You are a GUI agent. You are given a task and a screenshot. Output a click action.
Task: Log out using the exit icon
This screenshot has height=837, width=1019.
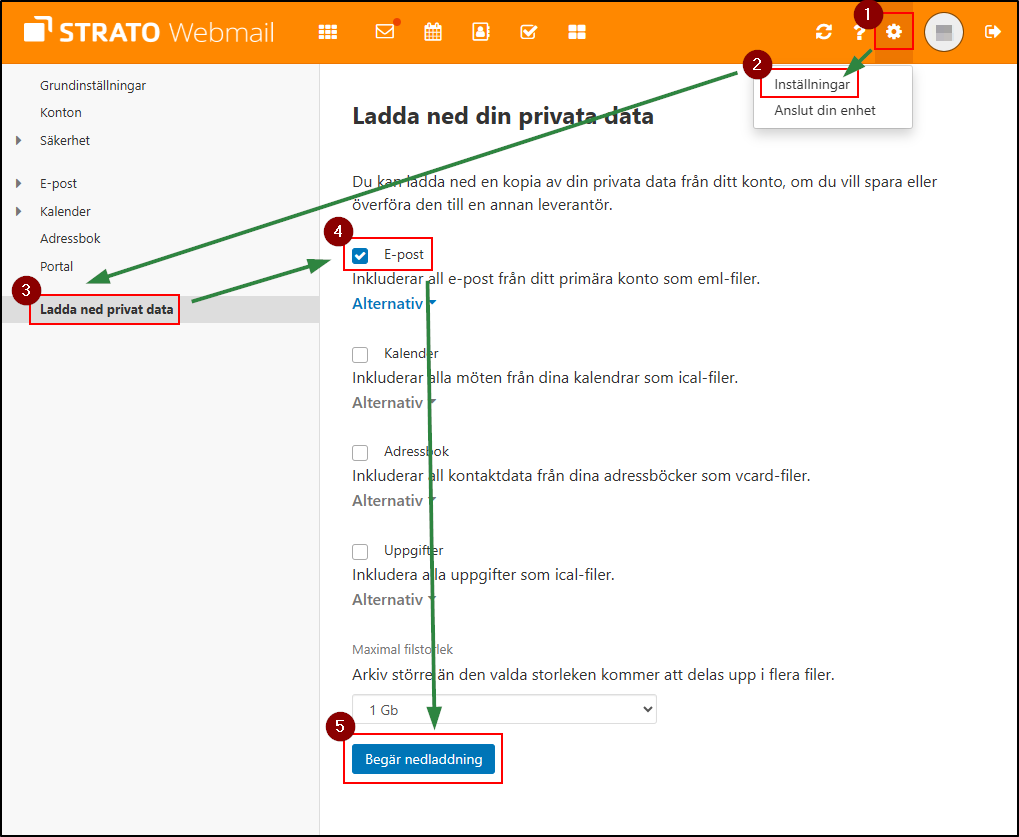991,31
